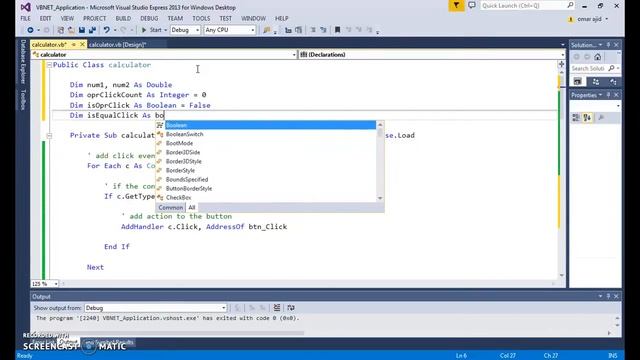Click the Navigate Backward toolbar icon

tap(30, 30)
